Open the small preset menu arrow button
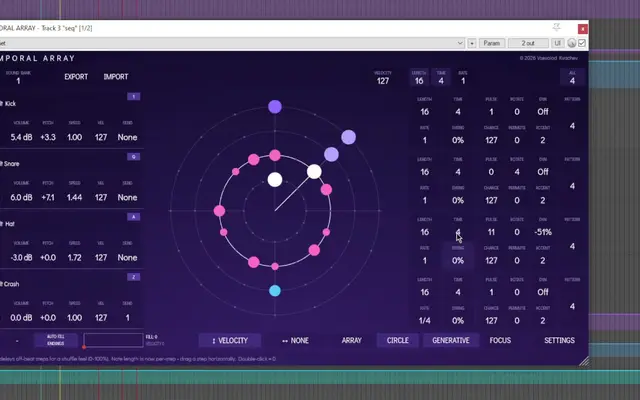This screenshot has height=400, width=640. tap(472, 43)
